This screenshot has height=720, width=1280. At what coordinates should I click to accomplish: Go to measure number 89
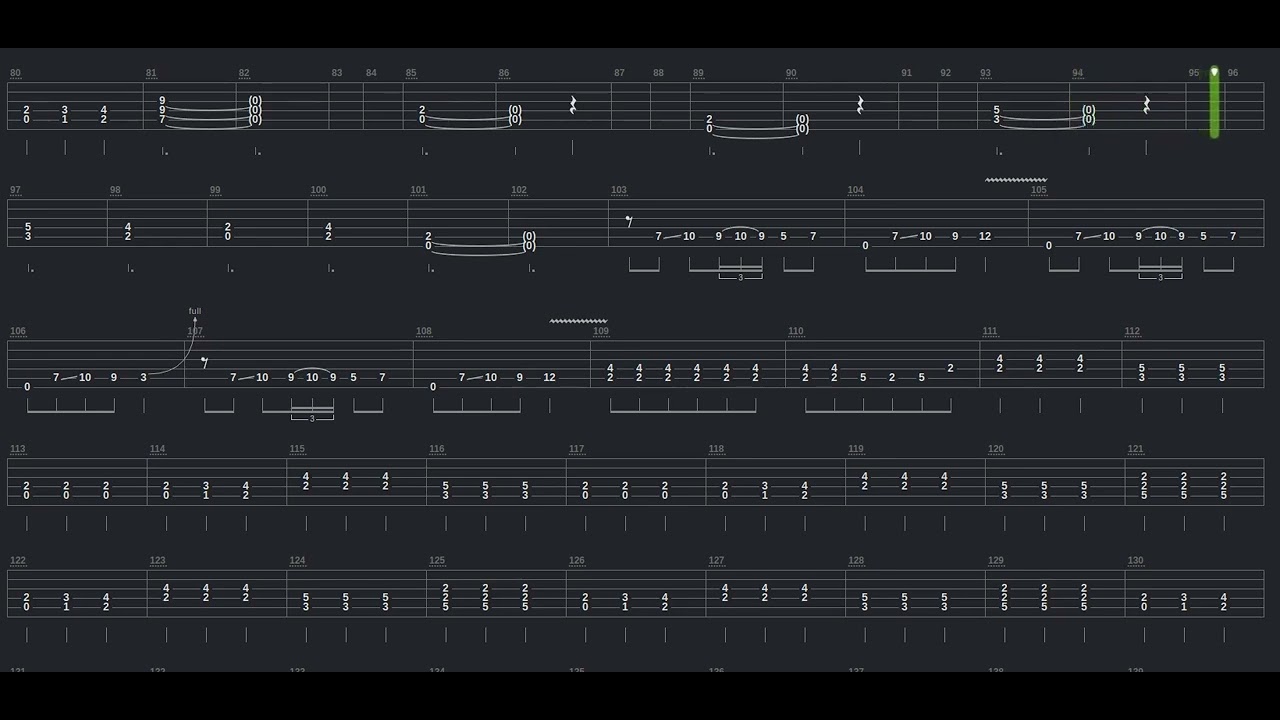point(698,73)
